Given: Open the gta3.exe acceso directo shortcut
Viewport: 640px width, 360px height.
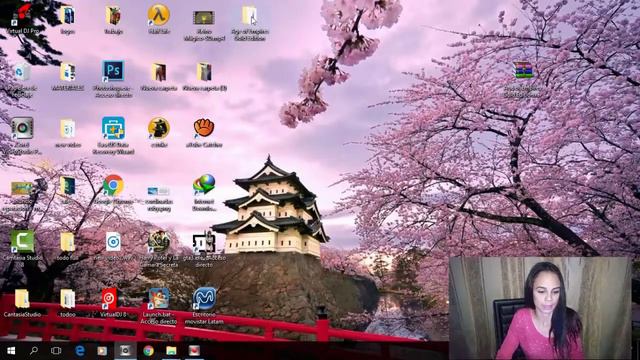Looking at the screenshot, I should pyautogui.click(x=204, y=249).
